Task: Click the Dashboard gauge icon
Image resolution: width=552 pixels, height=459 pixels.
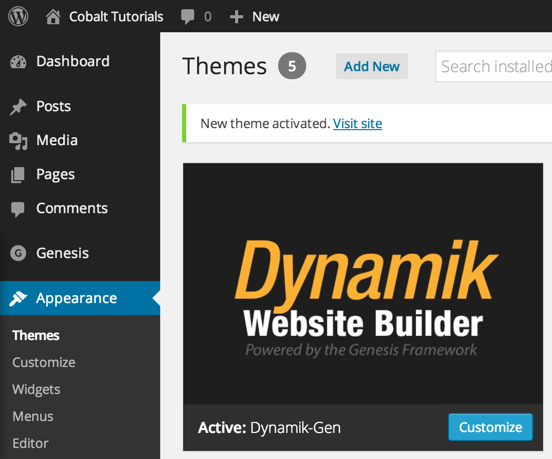Action: click(18, 62)
